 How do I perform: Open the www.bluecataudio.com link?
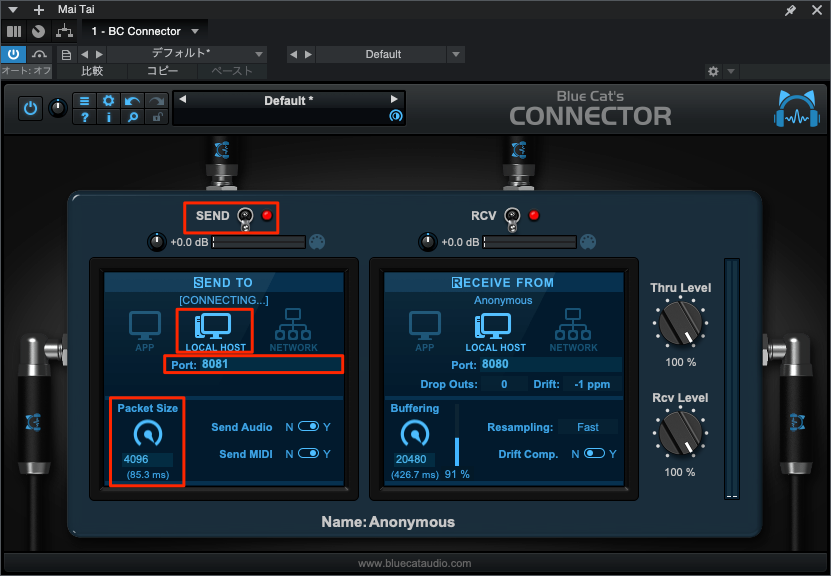tap(414, 563)
